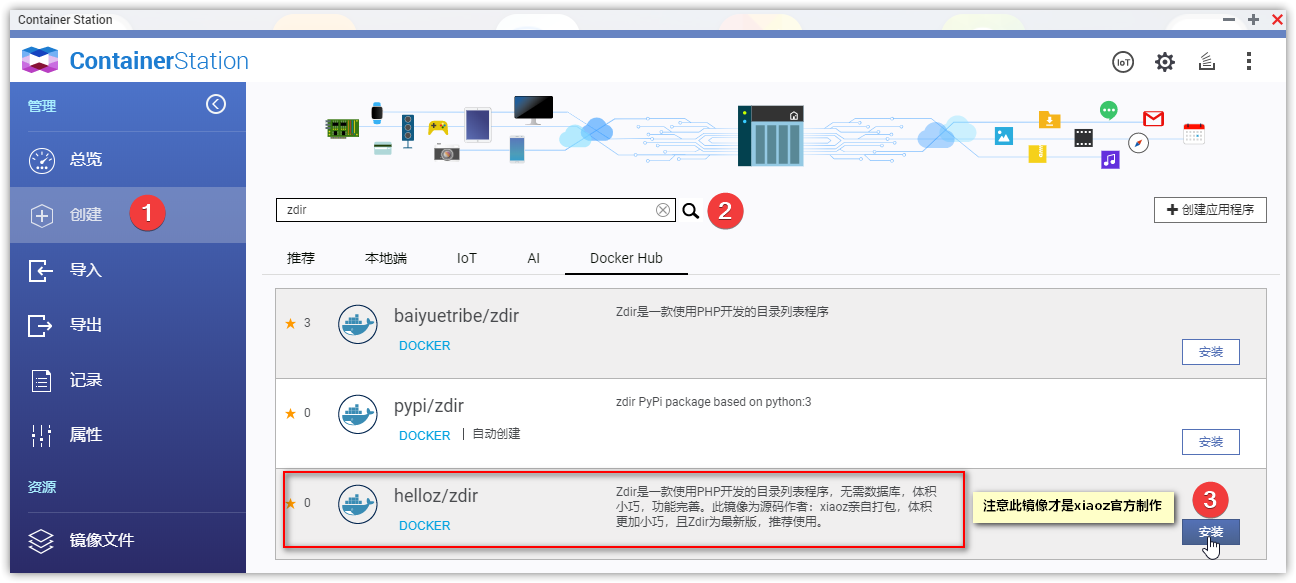Switch to the 推荐 tab
The width and height of the screenshot is (1296, 583).
coord(301,258)
